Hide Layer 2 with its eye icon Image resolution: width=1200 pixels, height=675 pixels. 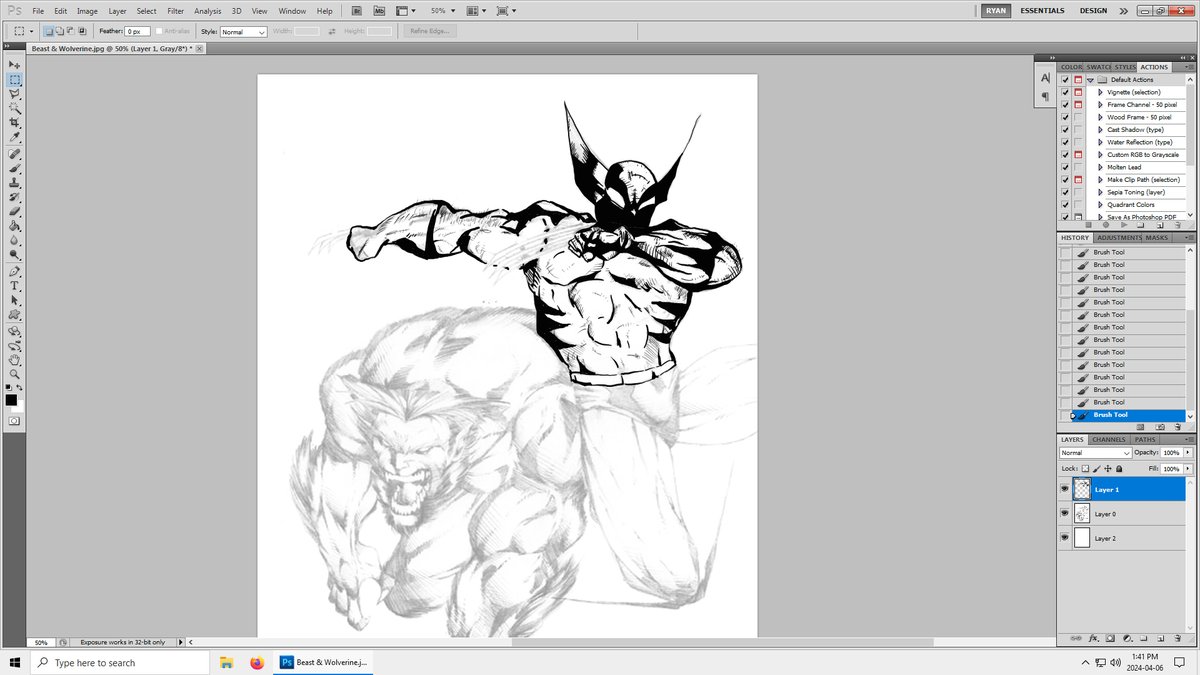1064,538
